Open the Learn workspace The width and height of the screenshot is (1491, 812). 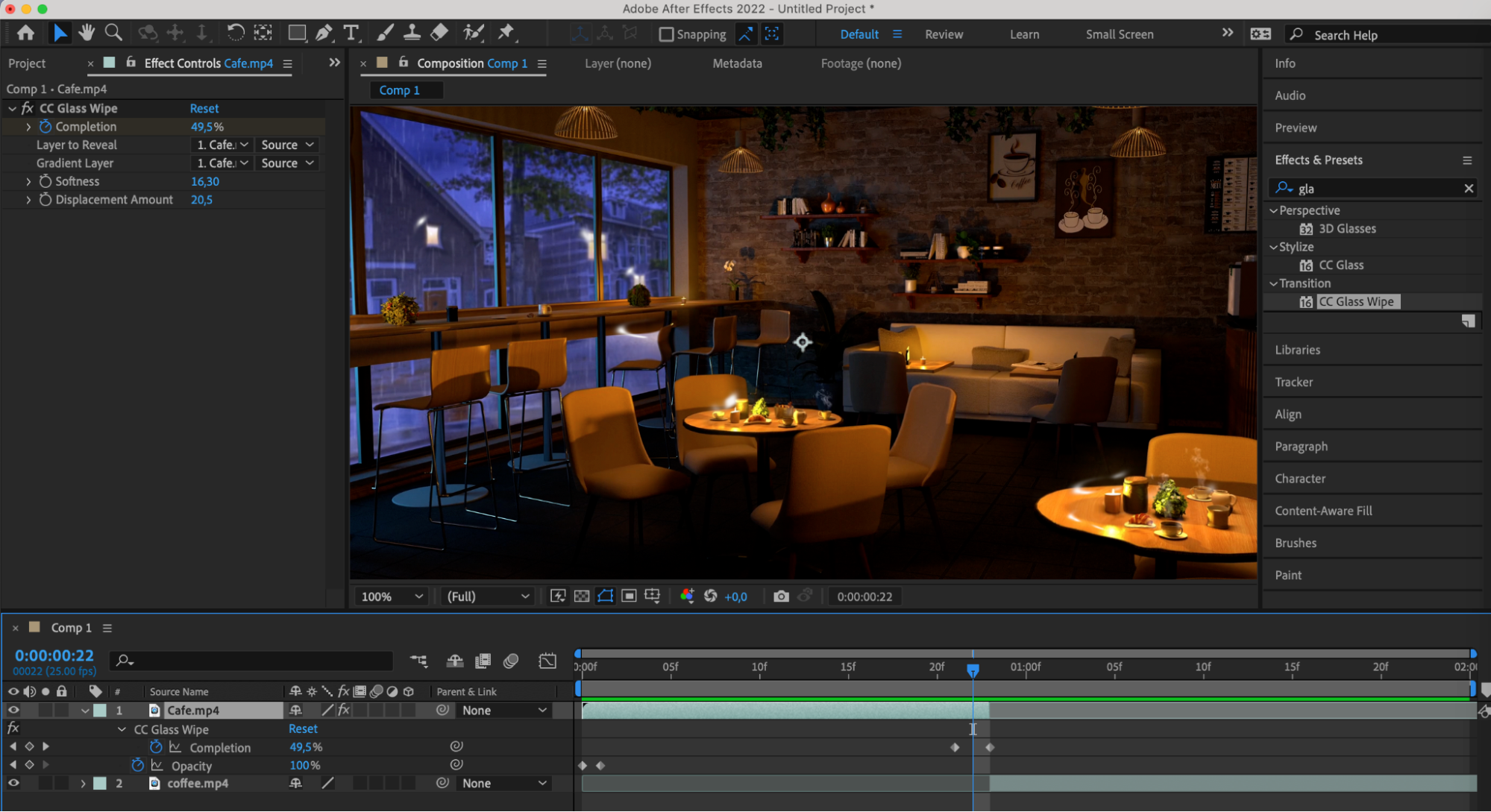click(1024, 34)
